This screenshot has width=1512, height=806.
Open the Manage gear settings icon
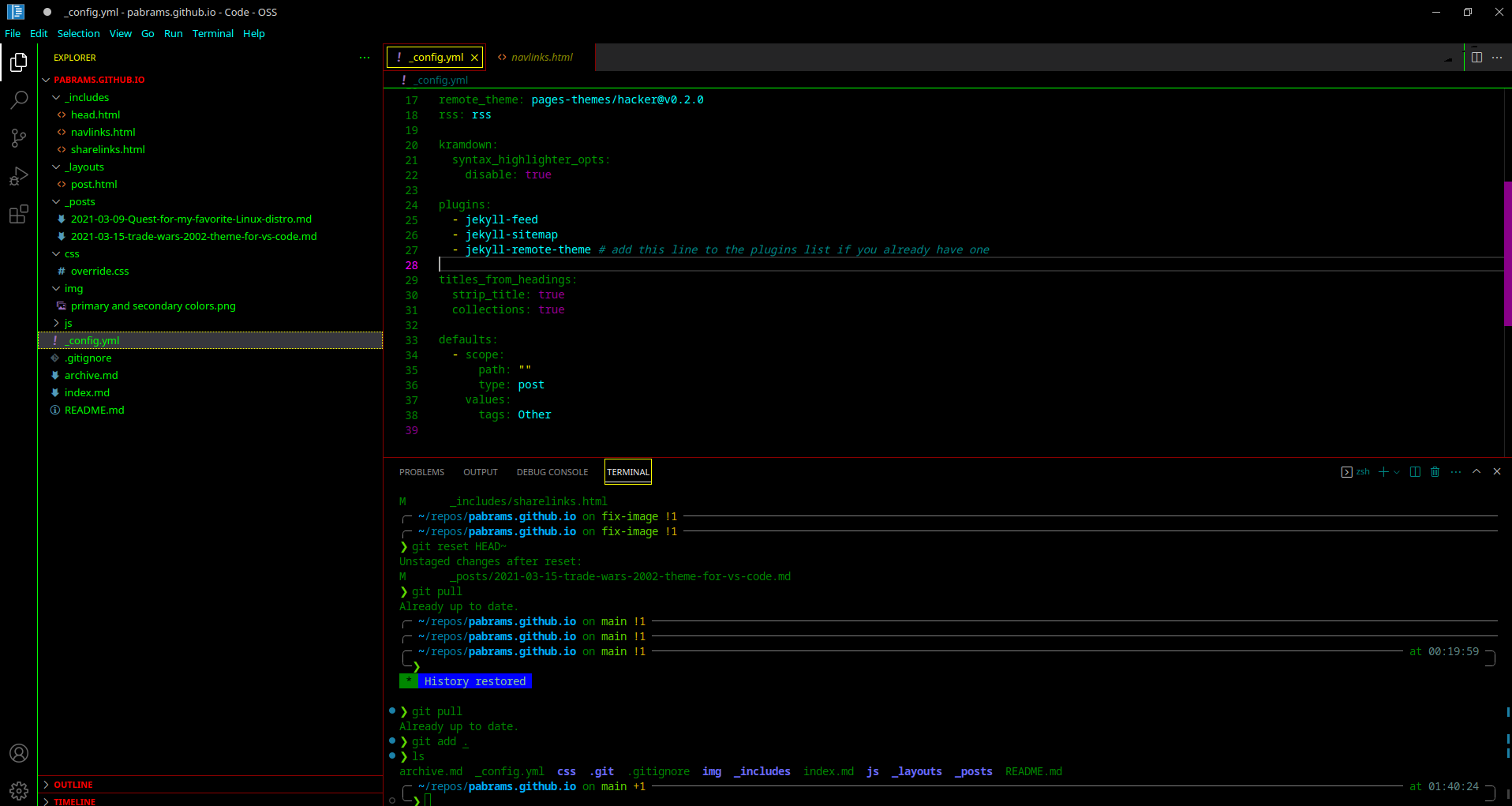tap(19, 790)
